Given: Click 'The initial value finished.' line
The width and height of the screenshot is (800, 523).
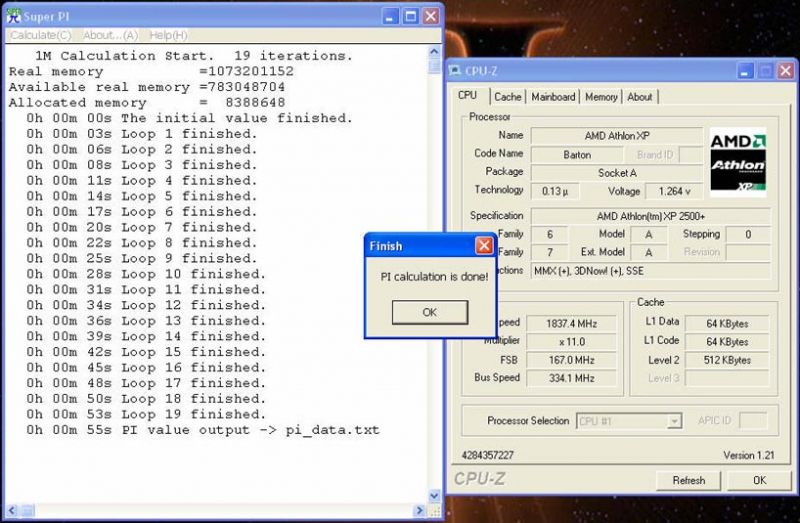Looking at the screenshot, I should 189,118.
